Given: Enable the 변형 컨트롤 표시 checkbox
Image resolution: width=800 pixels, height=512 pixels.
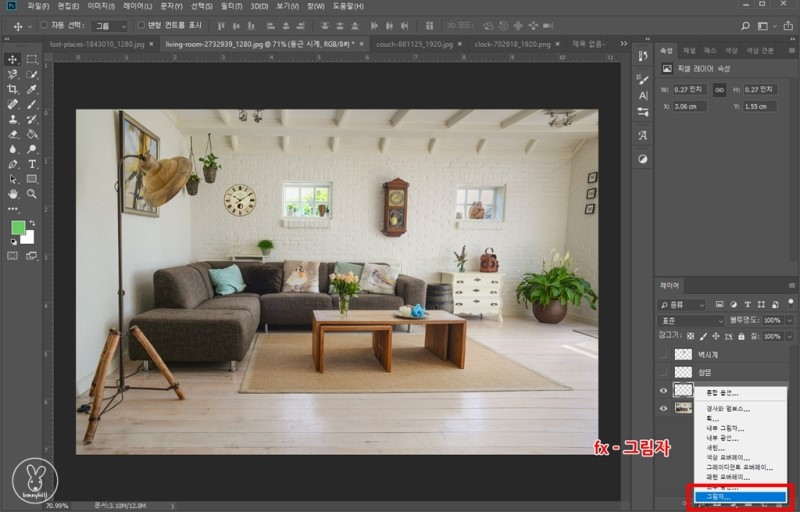Looking at the screenshot, I should pyautogui.click(x=141, y=25).
